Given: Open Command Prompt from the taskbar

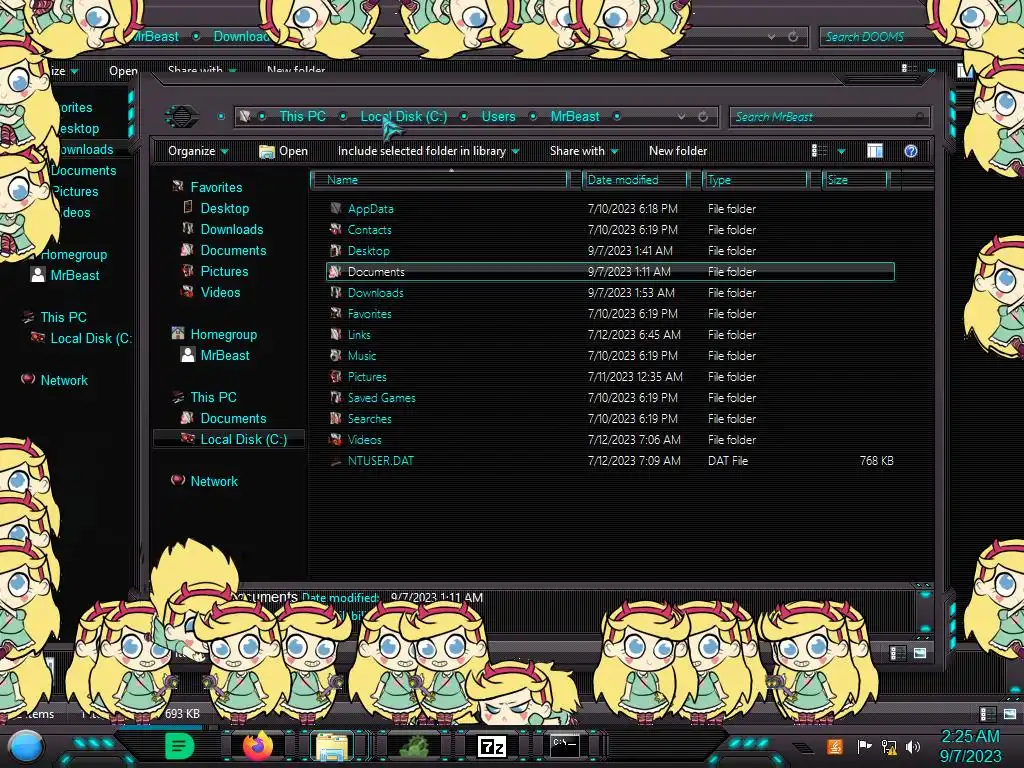Looking at the screenshot, I should tap(564, 745).
